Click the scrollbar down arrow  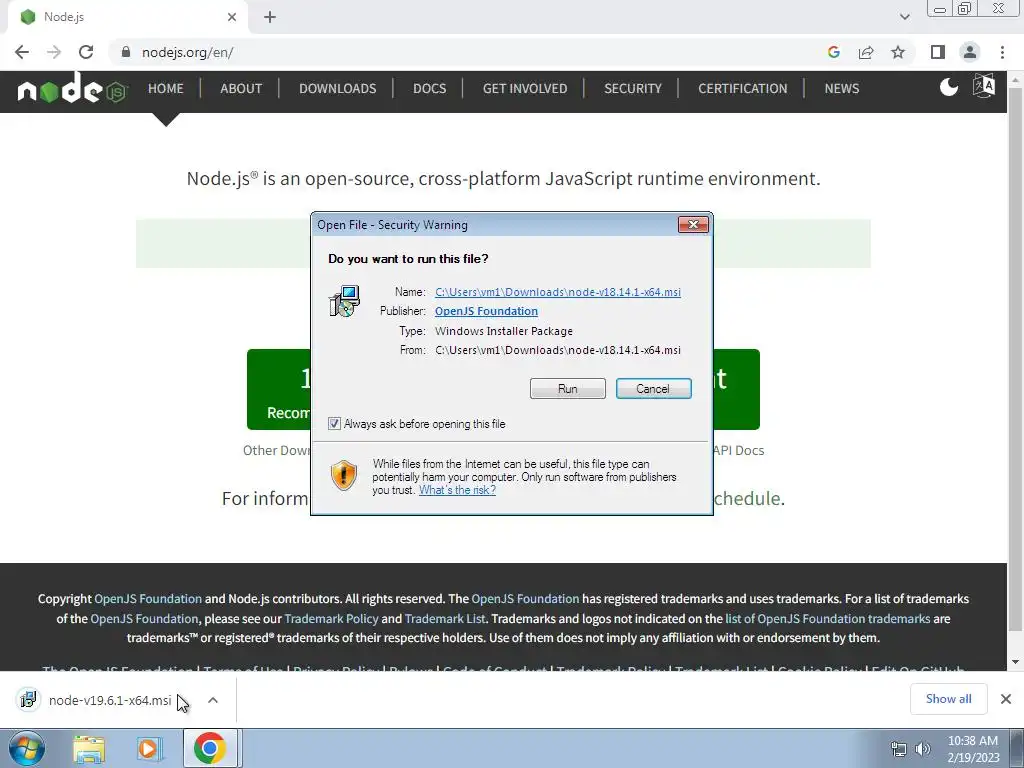click(1014, 662)
